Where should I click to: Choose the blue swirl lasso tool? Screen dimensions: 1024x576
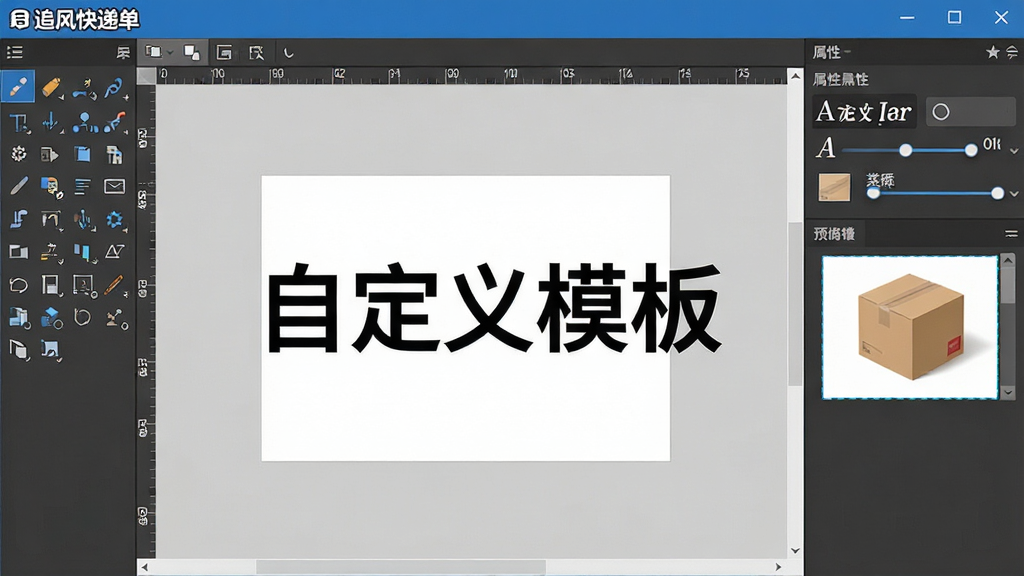click(x=114, y=88)
